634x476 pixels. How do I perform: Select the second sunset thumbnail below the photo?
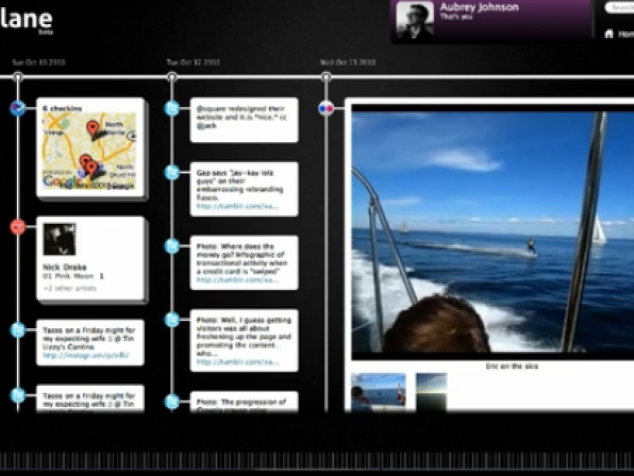pyautogui.click(x=431, y=391)
